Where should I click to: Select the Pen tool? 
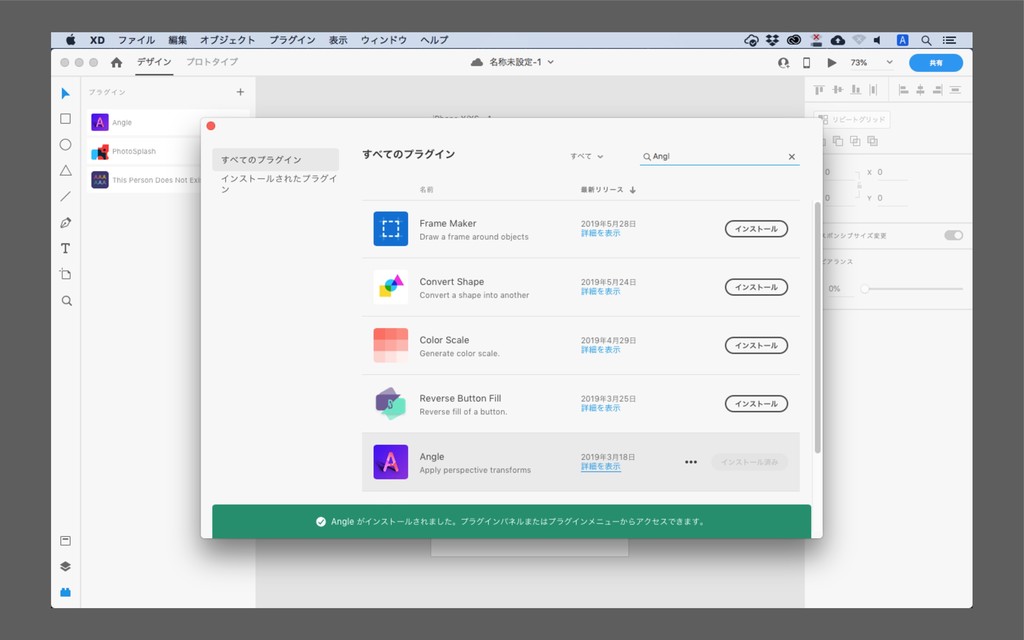click(65, 223)
